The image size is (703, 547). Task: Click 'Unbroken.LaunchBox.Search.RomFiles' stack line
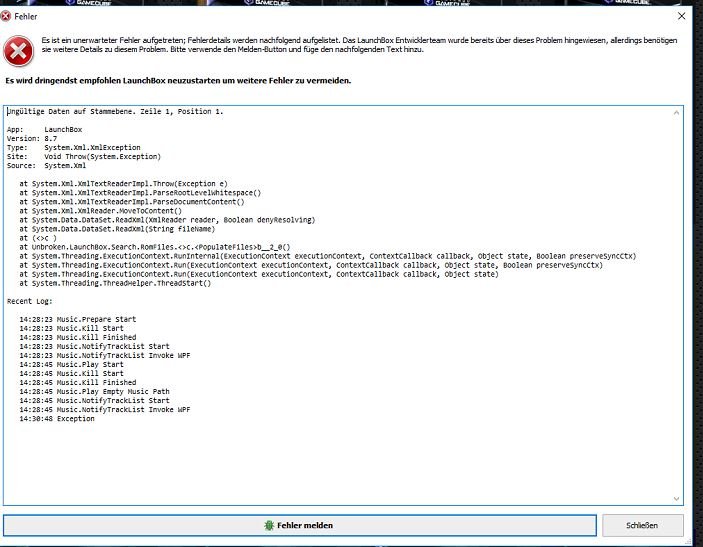pyautogui.click(x=155, y=247)
